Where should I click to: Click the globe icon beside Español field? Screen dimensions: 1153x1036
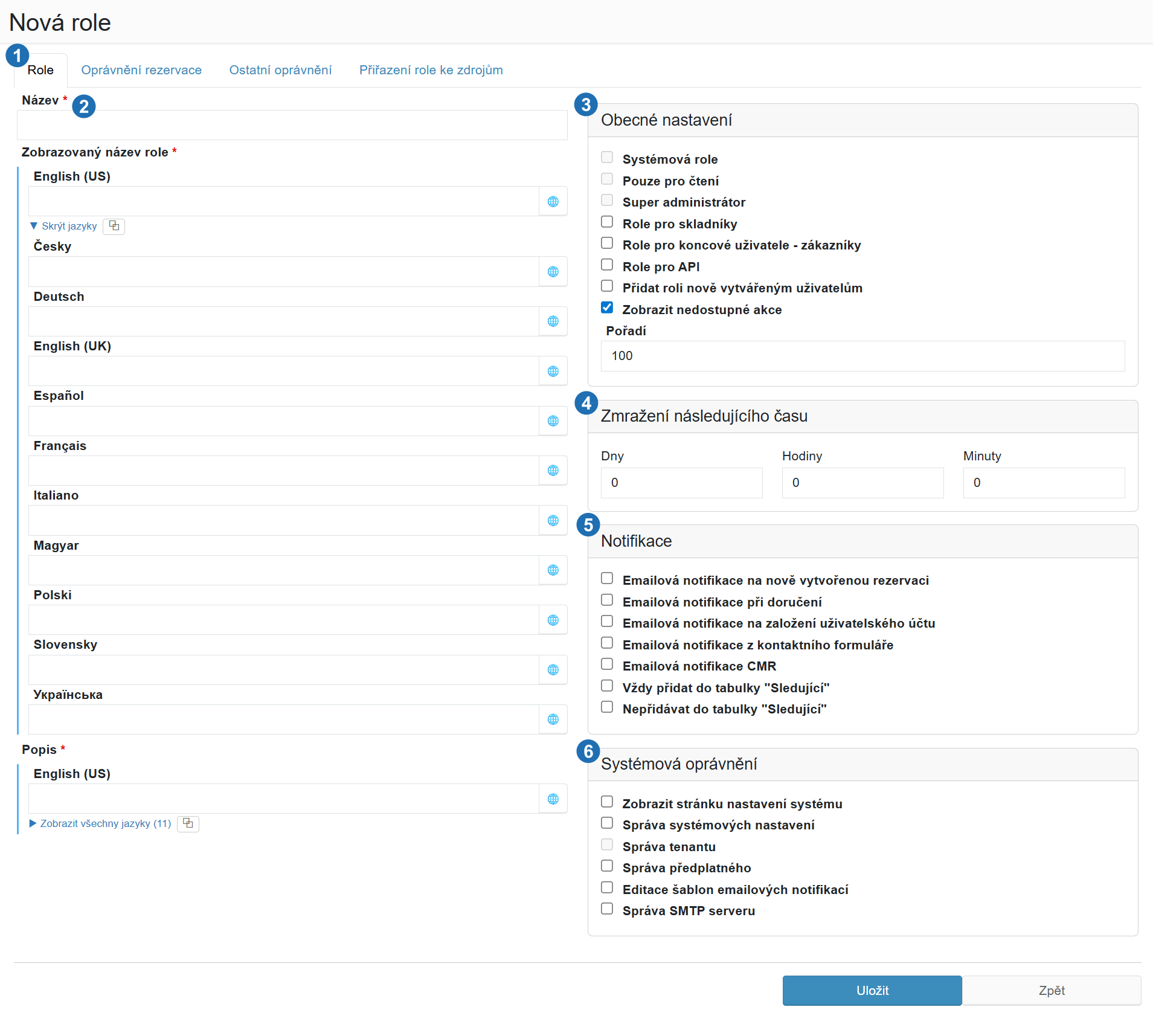pos(553,421)
